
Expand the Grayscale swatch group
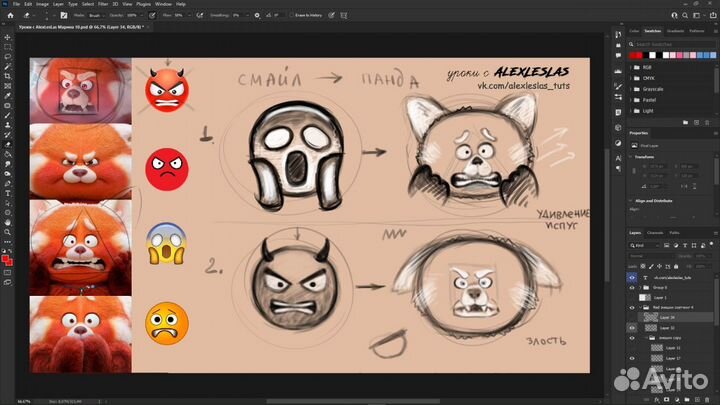[630, 89]
